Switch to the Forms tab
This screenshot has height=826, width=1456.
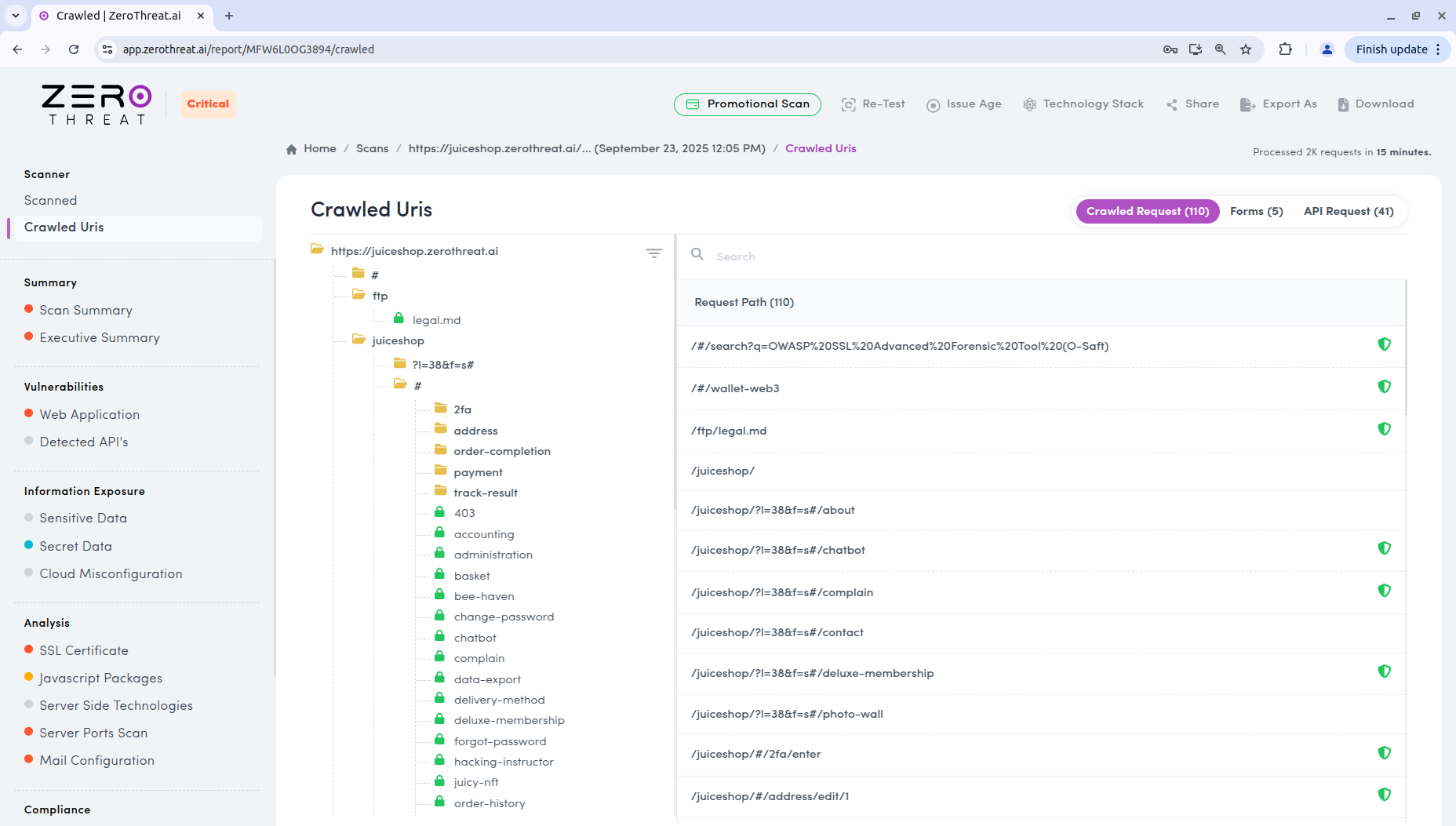tap(1256, 211)
